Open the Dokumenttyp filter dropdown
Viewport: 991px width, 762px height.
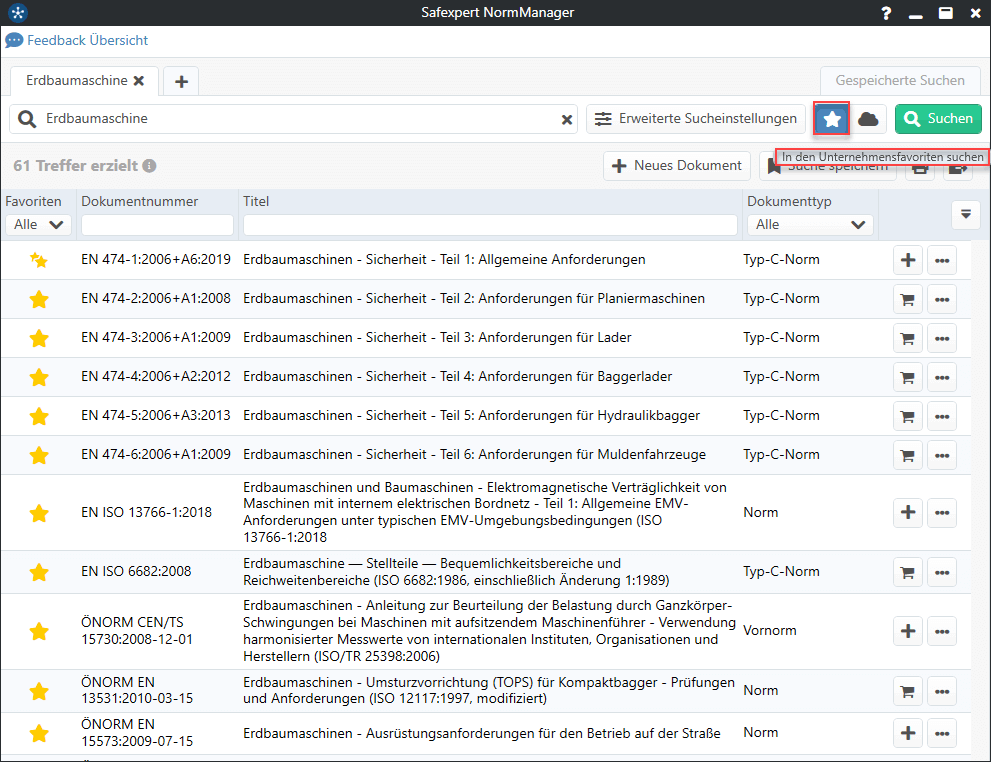[809, 225]
